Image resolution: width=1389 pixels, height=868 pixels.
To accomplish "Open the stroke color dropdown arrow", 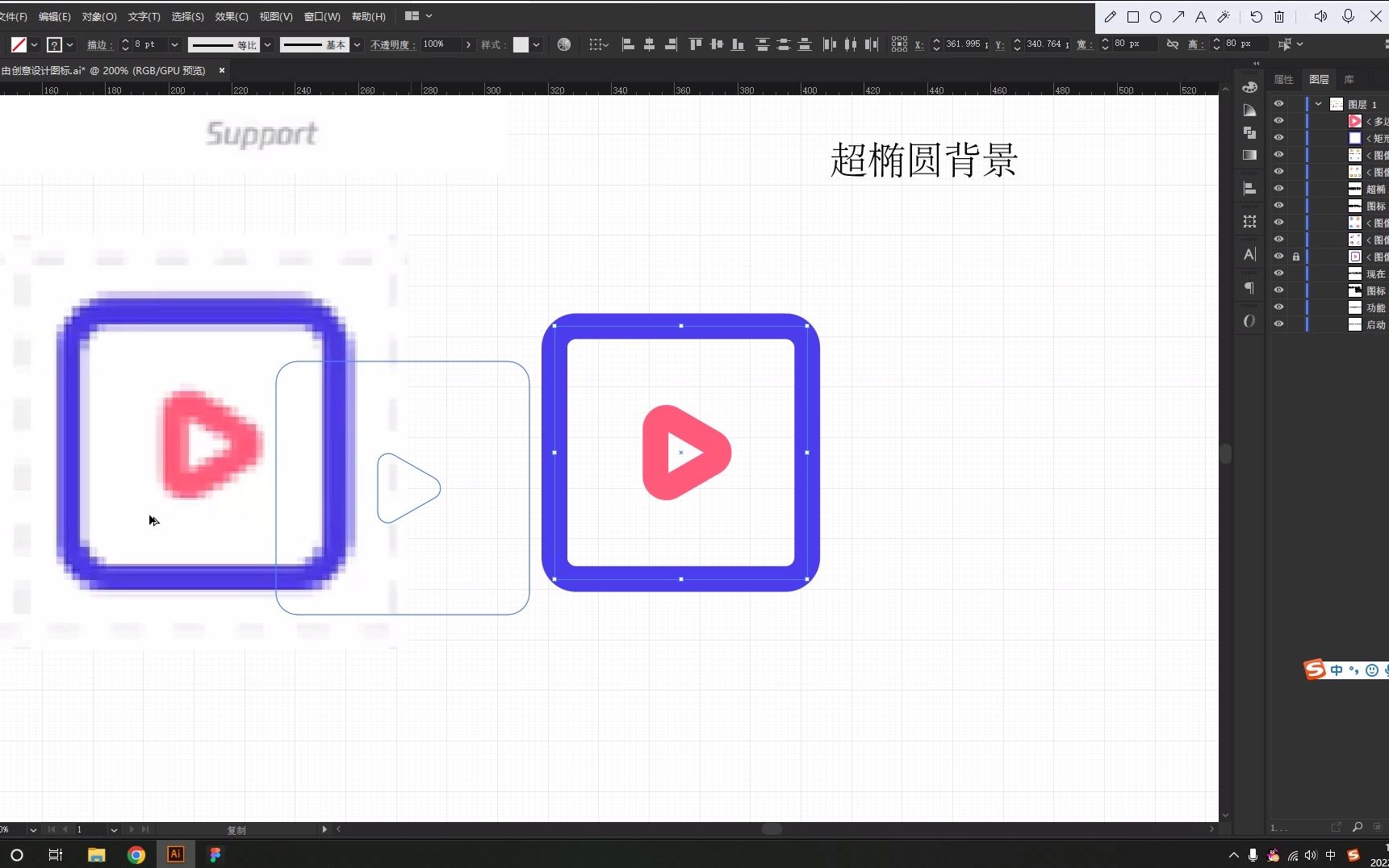I will click(x=69, y=45).
